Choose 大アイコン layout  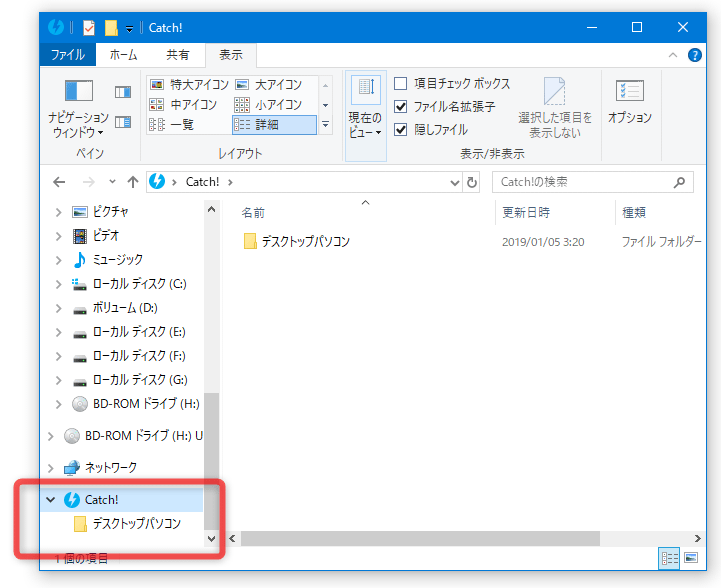coord(269,85)
